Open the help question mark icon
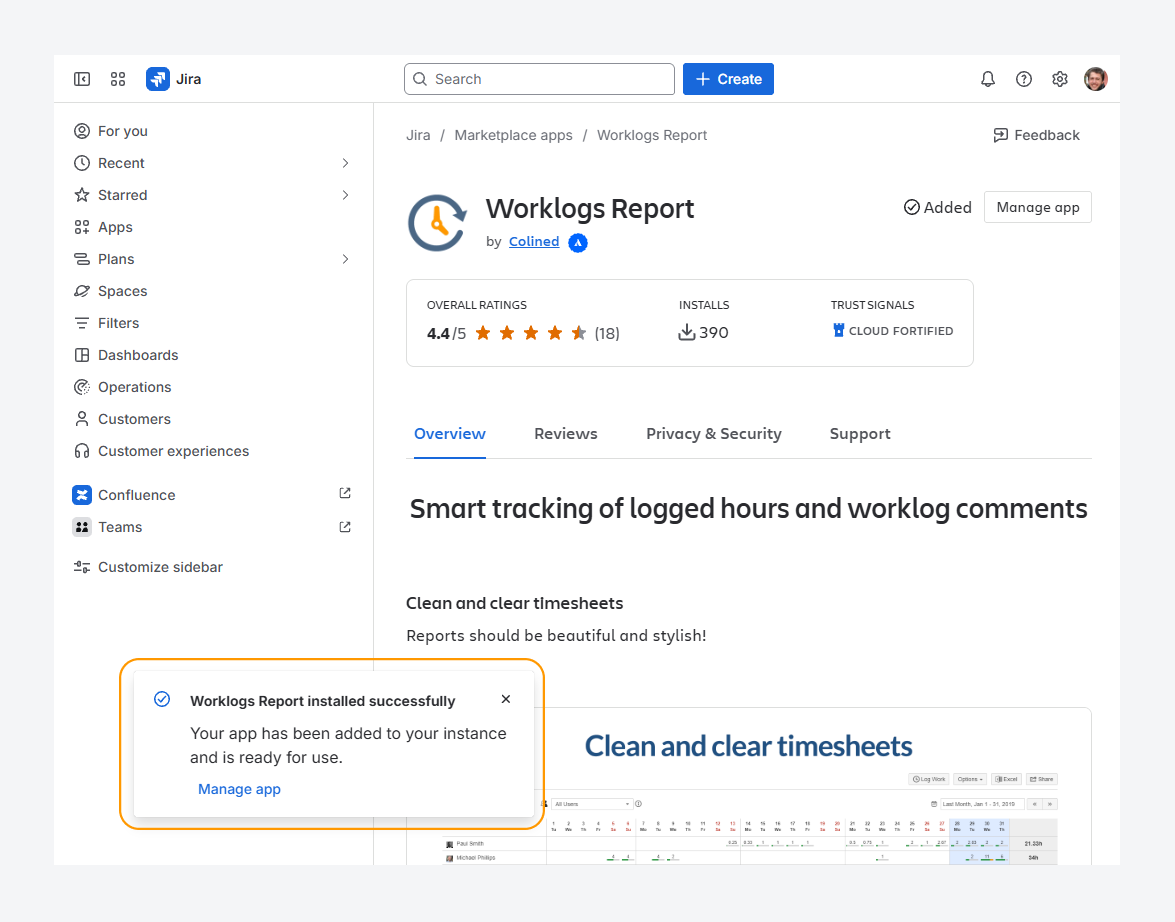 point(1024,79)
